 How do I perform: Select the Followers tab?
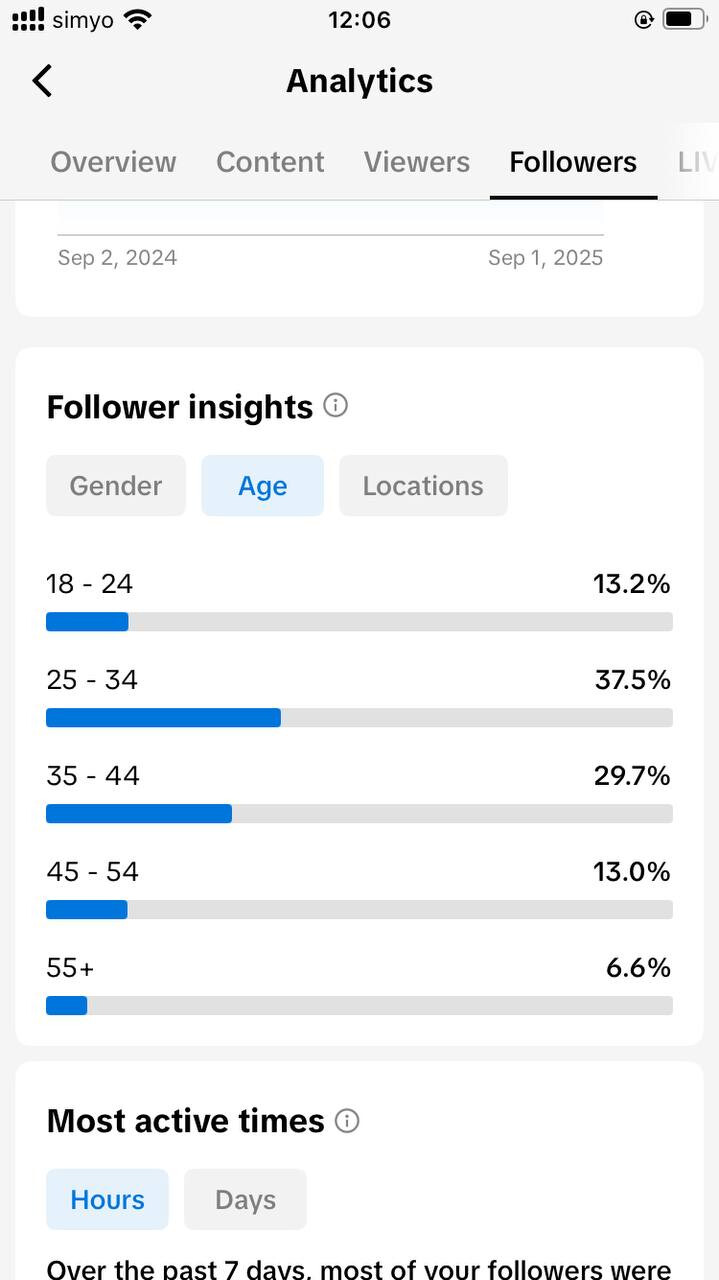pyautogui.click(x=573, y=162)
